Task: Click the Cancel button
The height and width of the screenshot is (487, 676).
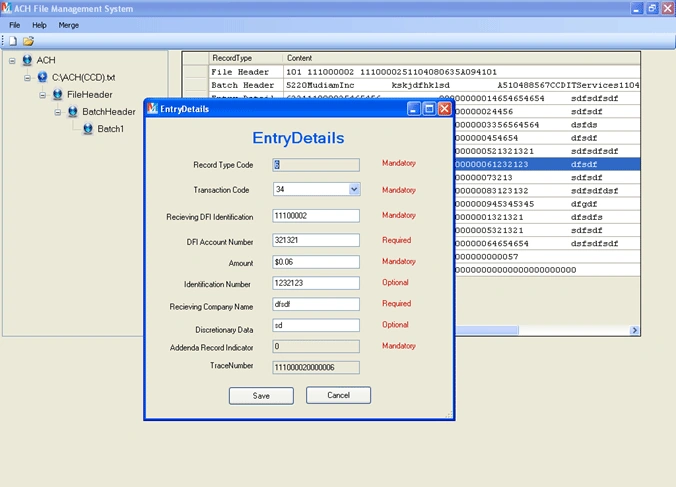Action: click(338, 395)
